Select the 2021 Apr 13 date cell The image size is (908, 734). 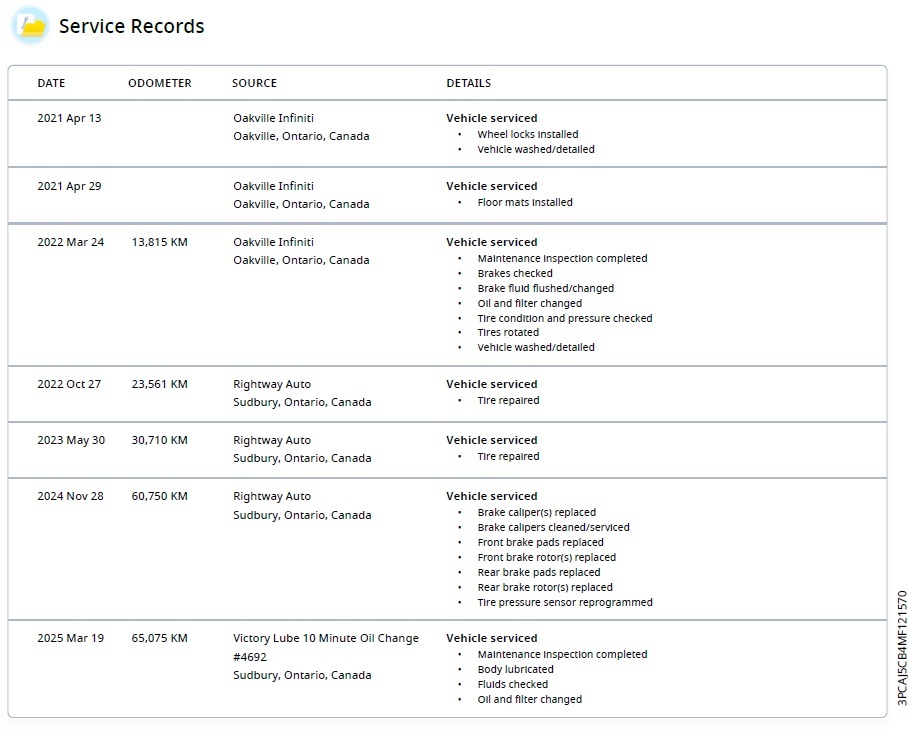tap(69, 118)
